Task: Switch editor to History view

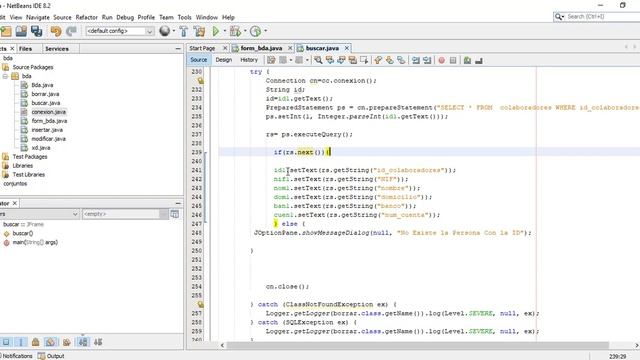Action: (x=249, y=60)
